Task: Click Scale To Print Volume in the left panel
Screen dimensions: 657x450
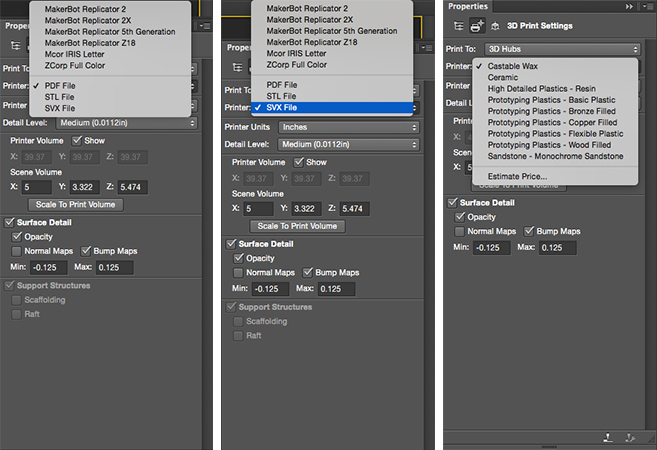Action: pyautogui.click(x=76, y=205)
